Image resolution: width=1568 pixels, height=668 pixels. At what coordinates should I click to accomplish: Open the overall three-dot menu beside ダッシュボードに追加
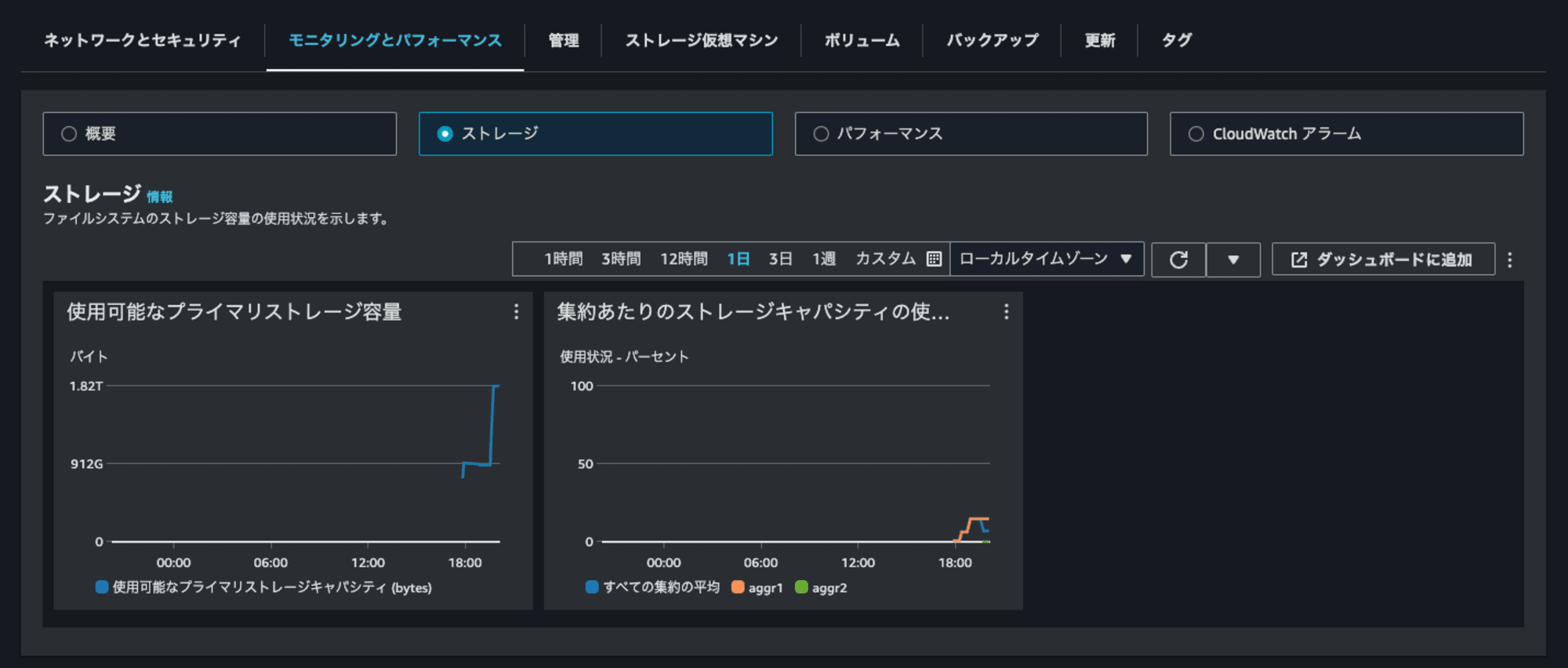click(x=1510, y=260)
